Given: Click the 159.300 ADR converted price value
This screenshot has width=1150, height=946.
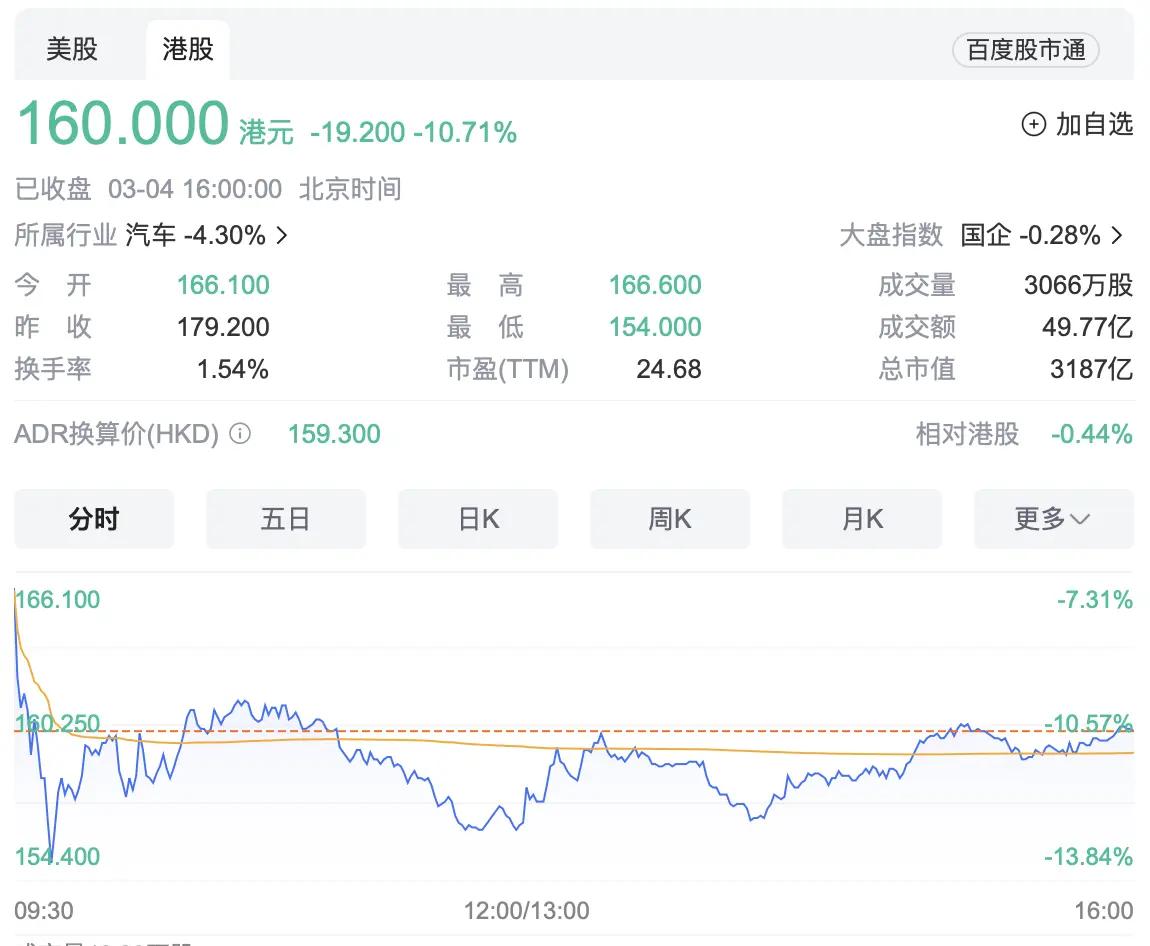Looking at the screenshot, I should click(x=334, y=434).
